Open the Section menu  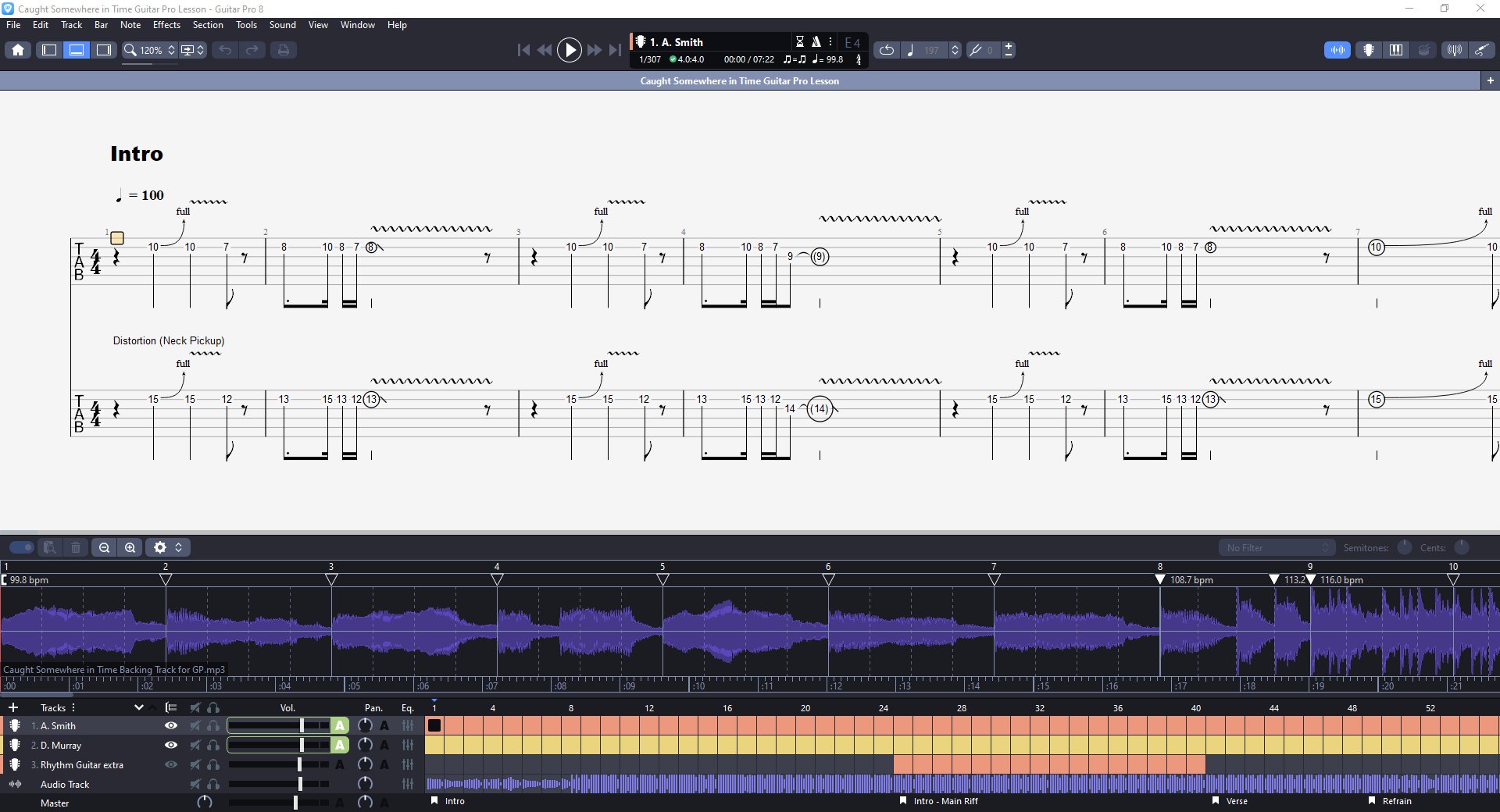tap(208, 25)
